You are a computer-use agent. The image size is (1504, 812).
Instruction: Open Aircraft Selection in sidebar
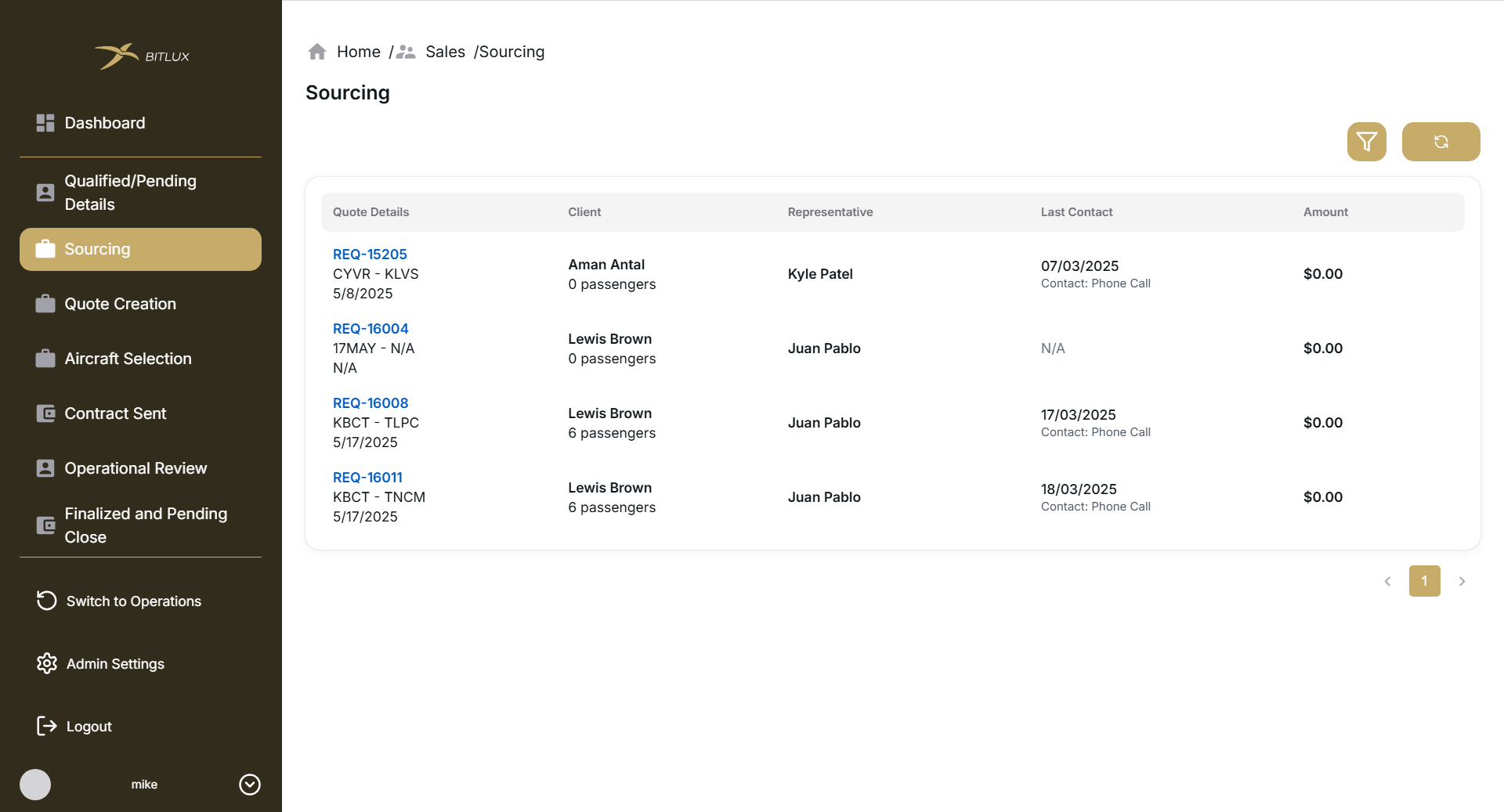tap(128, 359)
